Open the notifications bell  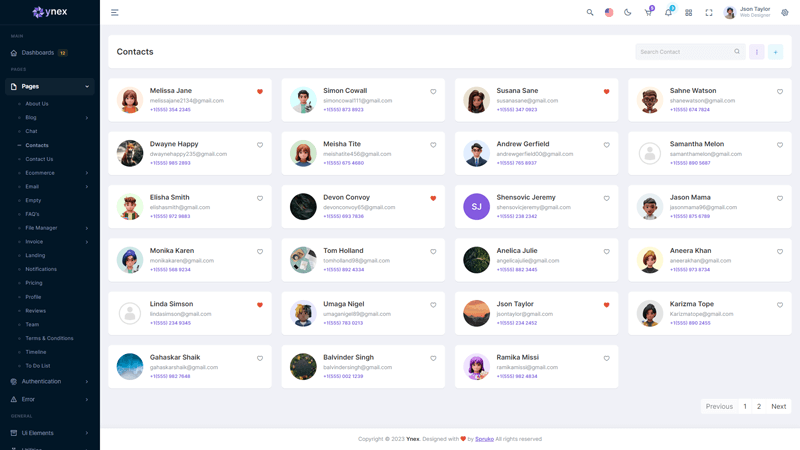point(668,13)
